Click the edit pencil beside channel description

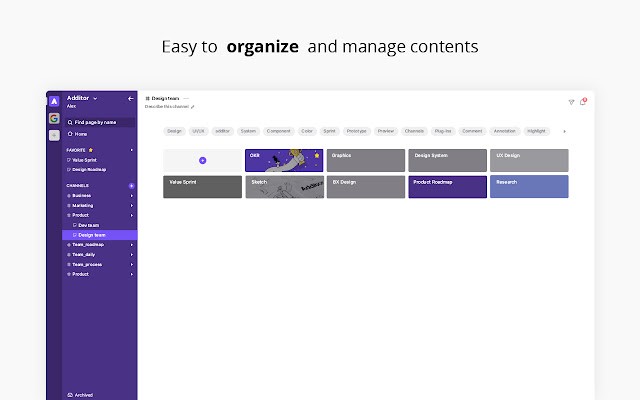click(193, 107)
